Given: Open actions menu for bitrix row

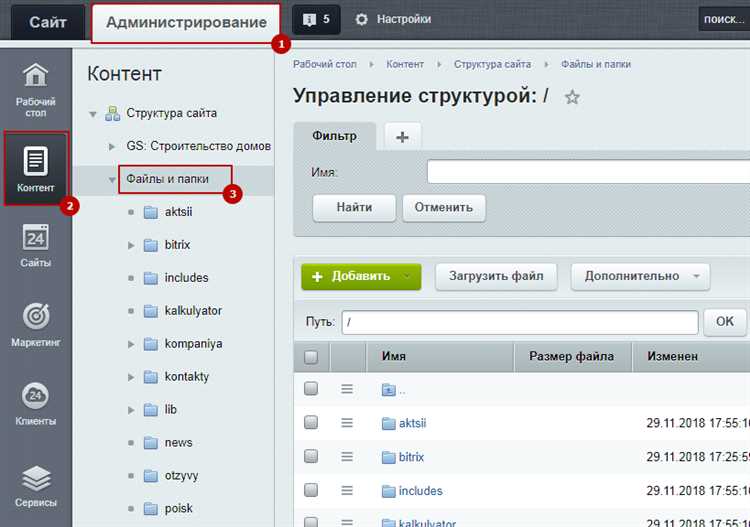Looking at the screenshot, I should point(347,457).
